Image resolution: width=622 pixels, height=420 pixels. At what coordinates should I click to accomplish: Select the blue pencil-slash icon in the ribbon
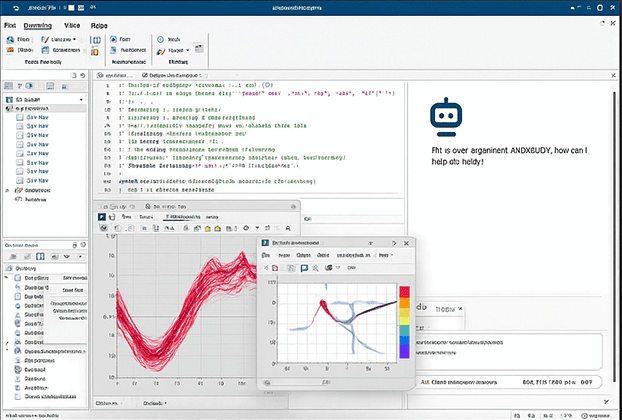coord(45,39)
